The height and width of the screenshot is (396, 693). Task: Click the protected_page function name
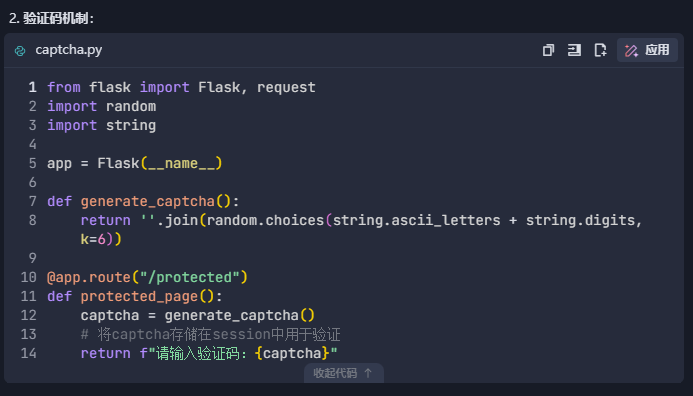[x=139, y=296]
